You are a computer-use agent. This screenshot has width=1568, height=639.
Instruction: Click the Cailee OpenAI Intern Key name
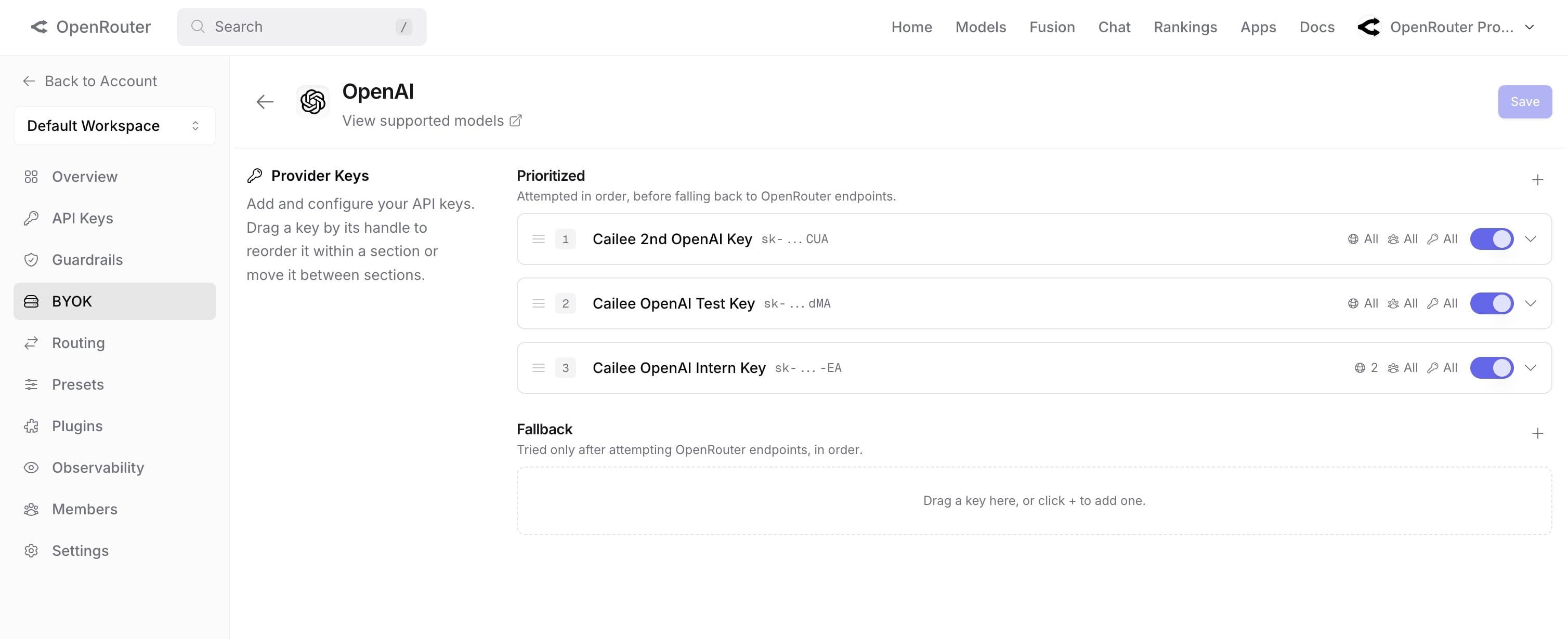pos(678,368)
